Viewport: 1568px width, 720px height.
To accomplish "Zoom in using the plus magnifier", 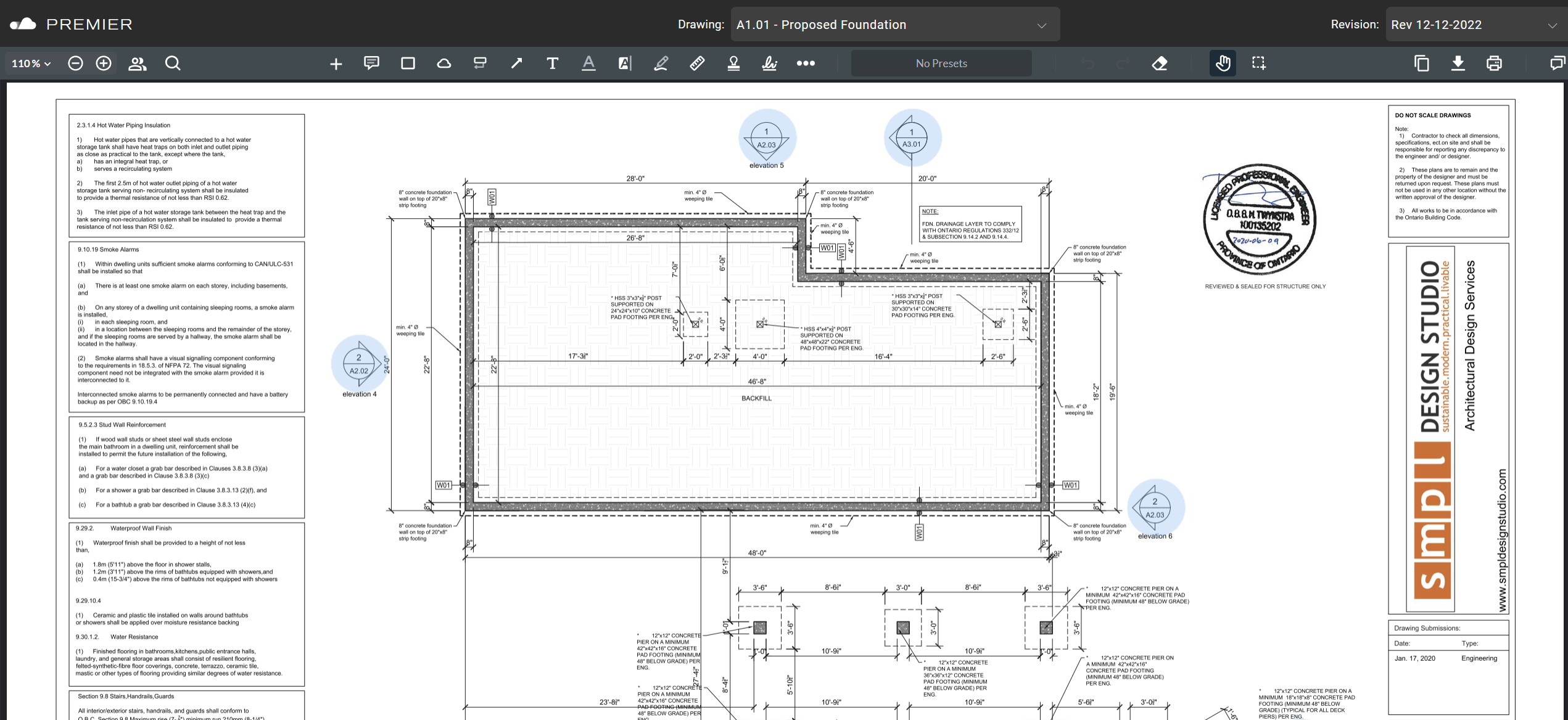I will [x=104, y=63].
